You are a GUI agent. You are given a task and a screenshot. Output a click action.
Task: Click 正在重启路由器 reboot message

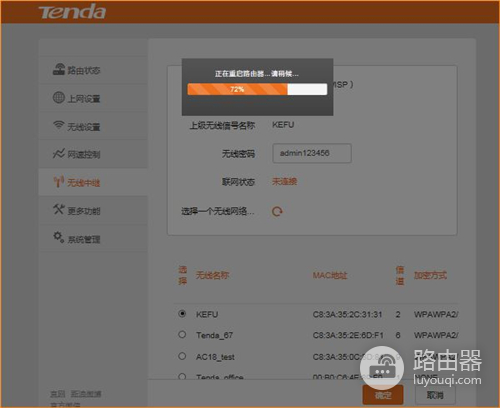[x=257, y=74]
